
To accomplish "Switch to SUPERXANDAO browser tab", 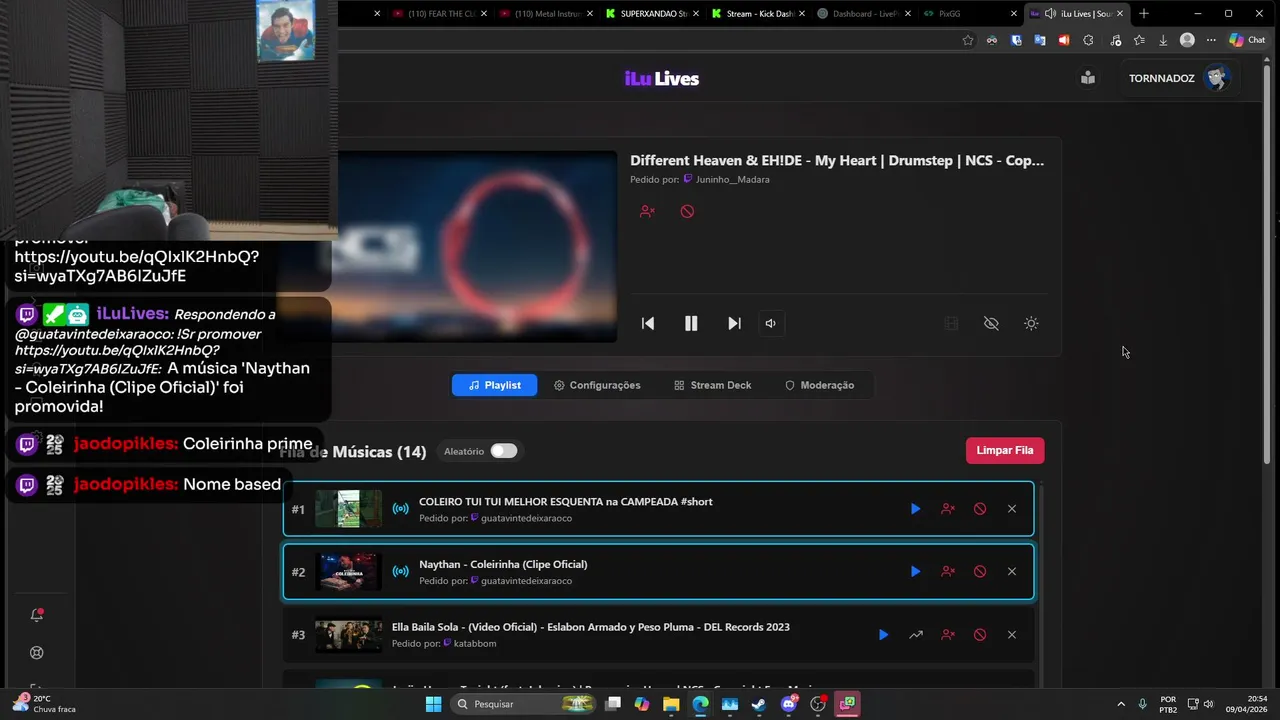I will click(x=647, y=14).
